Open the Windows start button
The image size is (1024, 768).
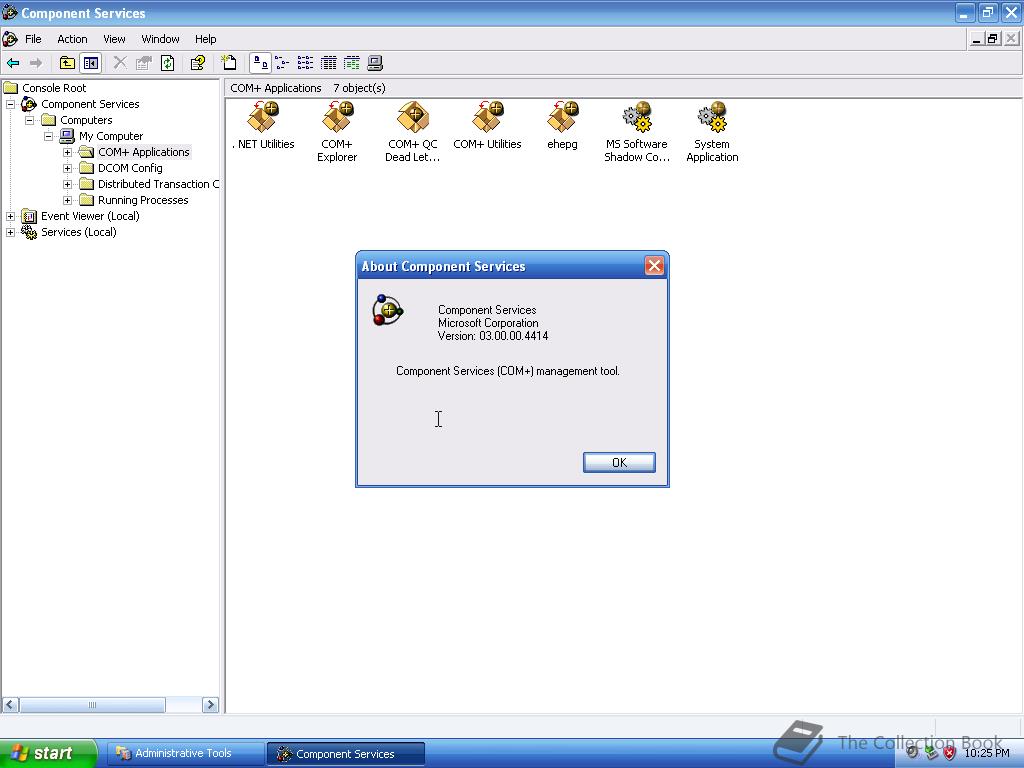tap(48, 753)
